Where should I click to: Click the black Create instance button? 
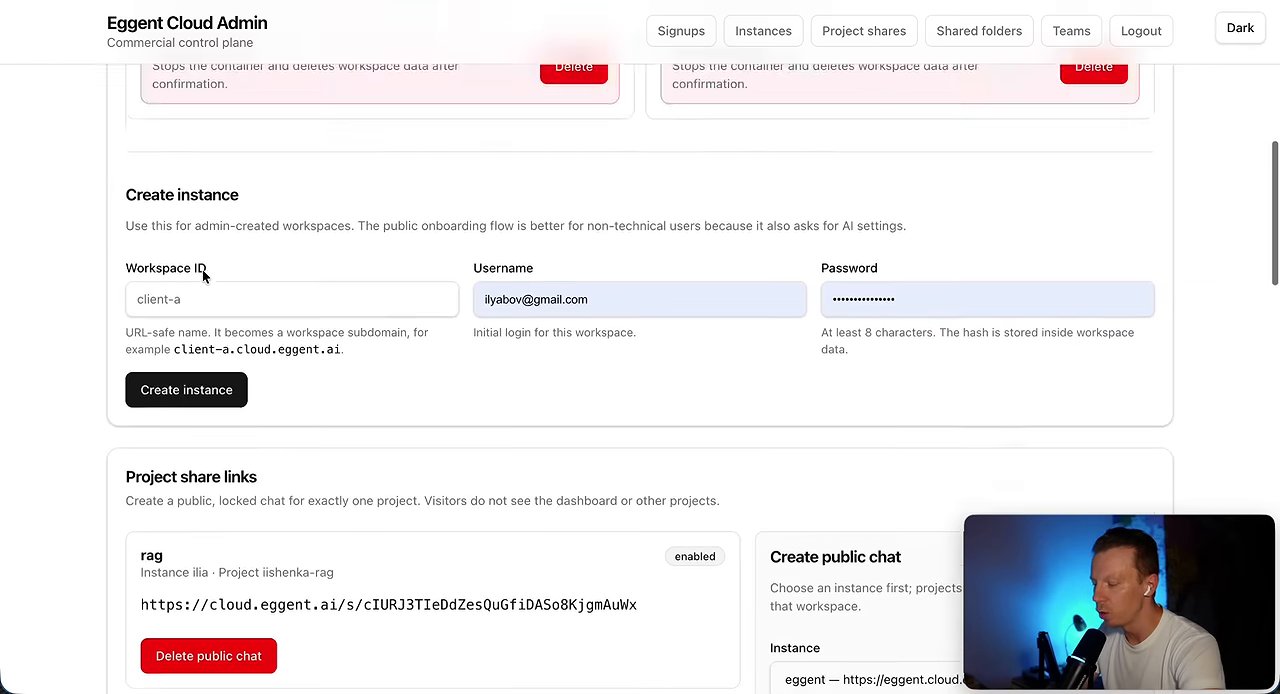coord(186,390)
